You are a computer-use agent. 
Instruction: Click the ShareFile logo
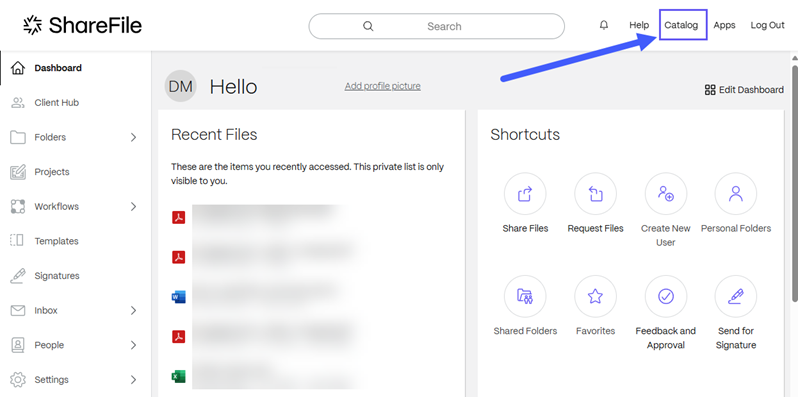(83, 25)
